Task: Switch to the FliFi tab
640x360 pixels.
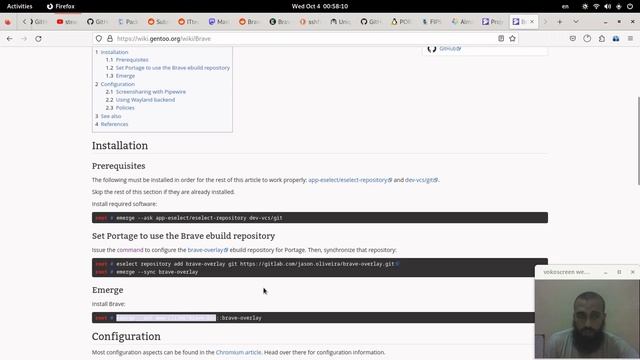Action: click(431, 22)
